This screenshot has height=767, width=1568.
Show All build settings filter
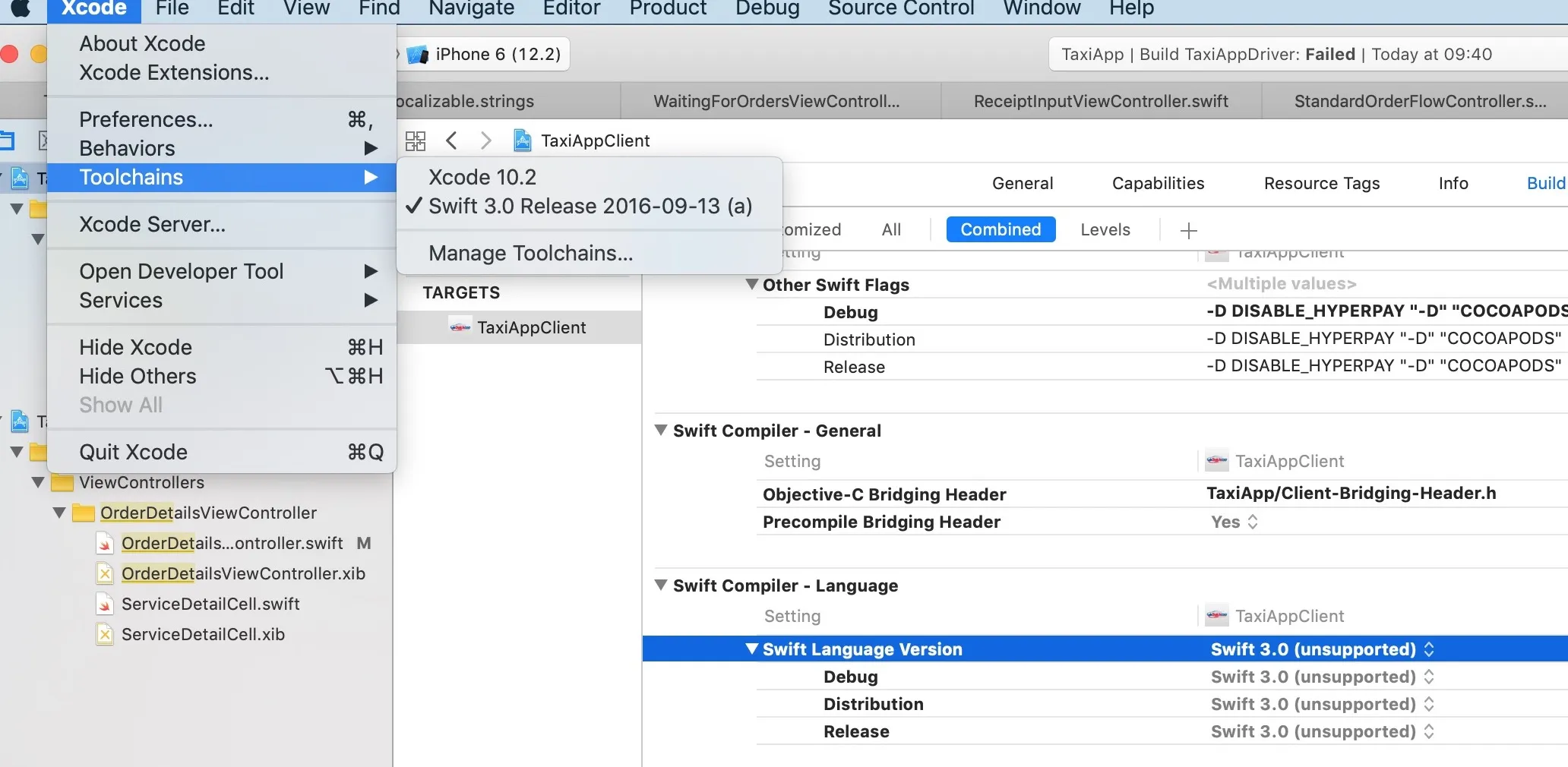tap(891, 229)
